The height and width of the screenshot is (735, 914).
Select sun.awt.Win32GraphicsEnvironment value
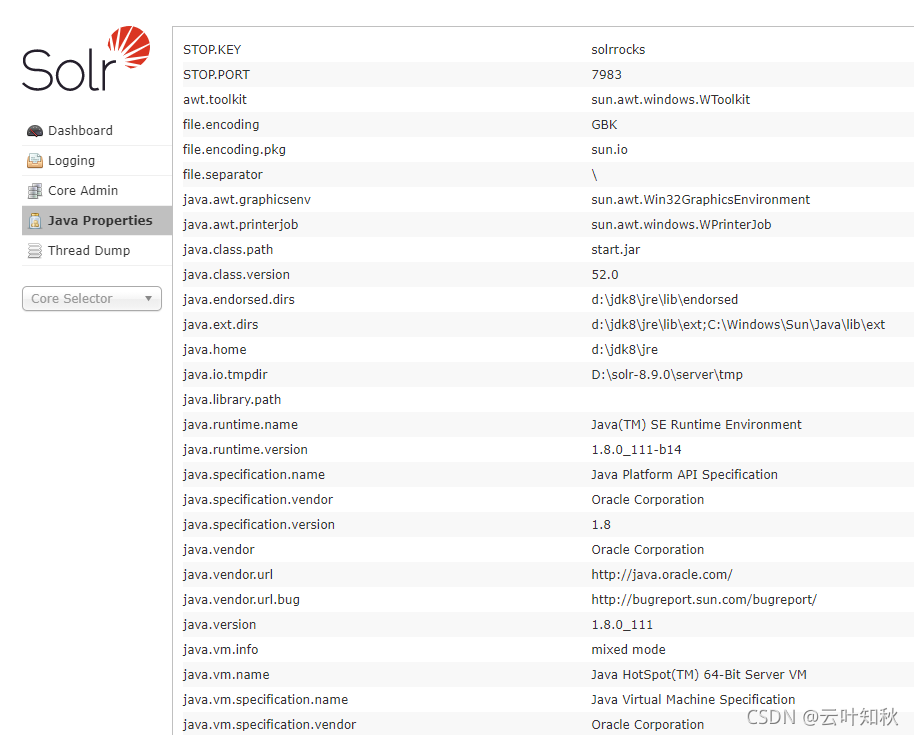[x=700, y=200]
